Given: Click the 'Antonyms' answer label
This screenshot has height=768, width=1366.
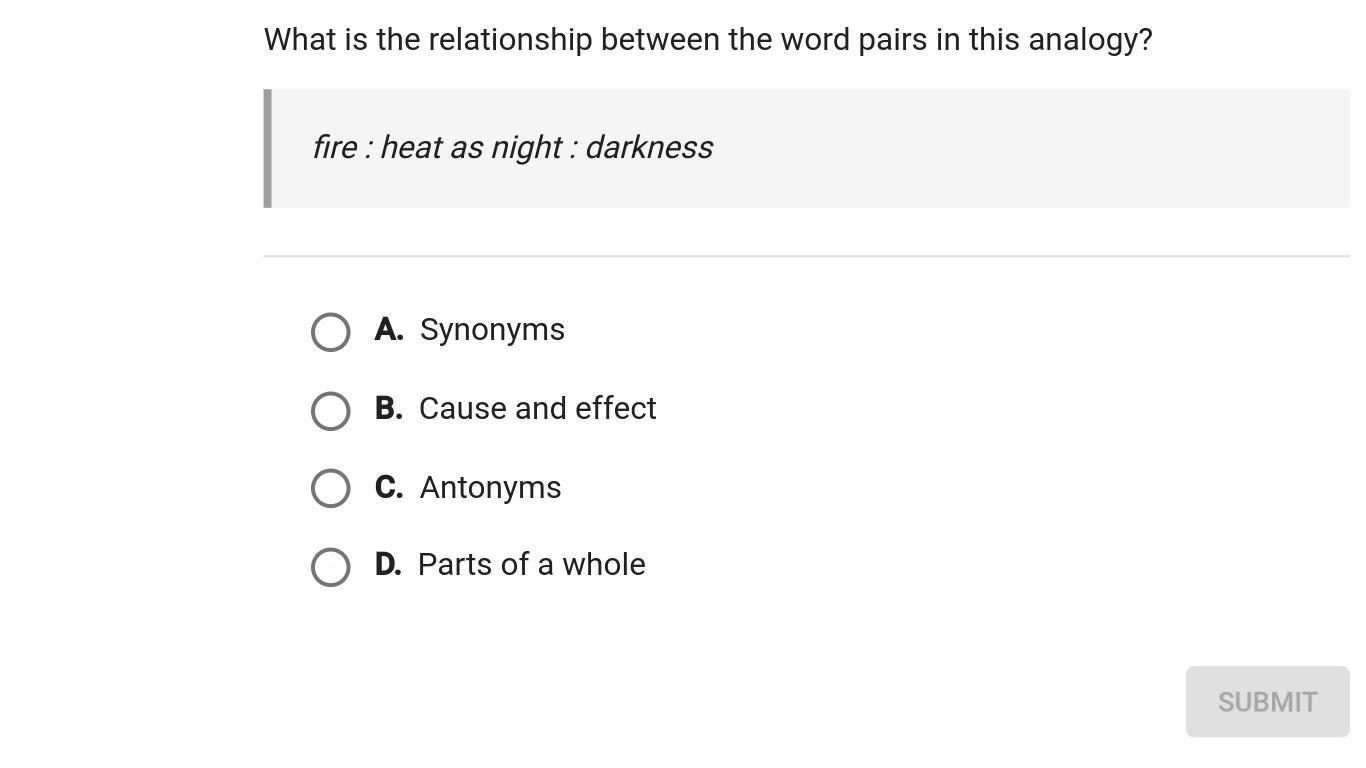Looking at the screenshot, I should 490,488.
